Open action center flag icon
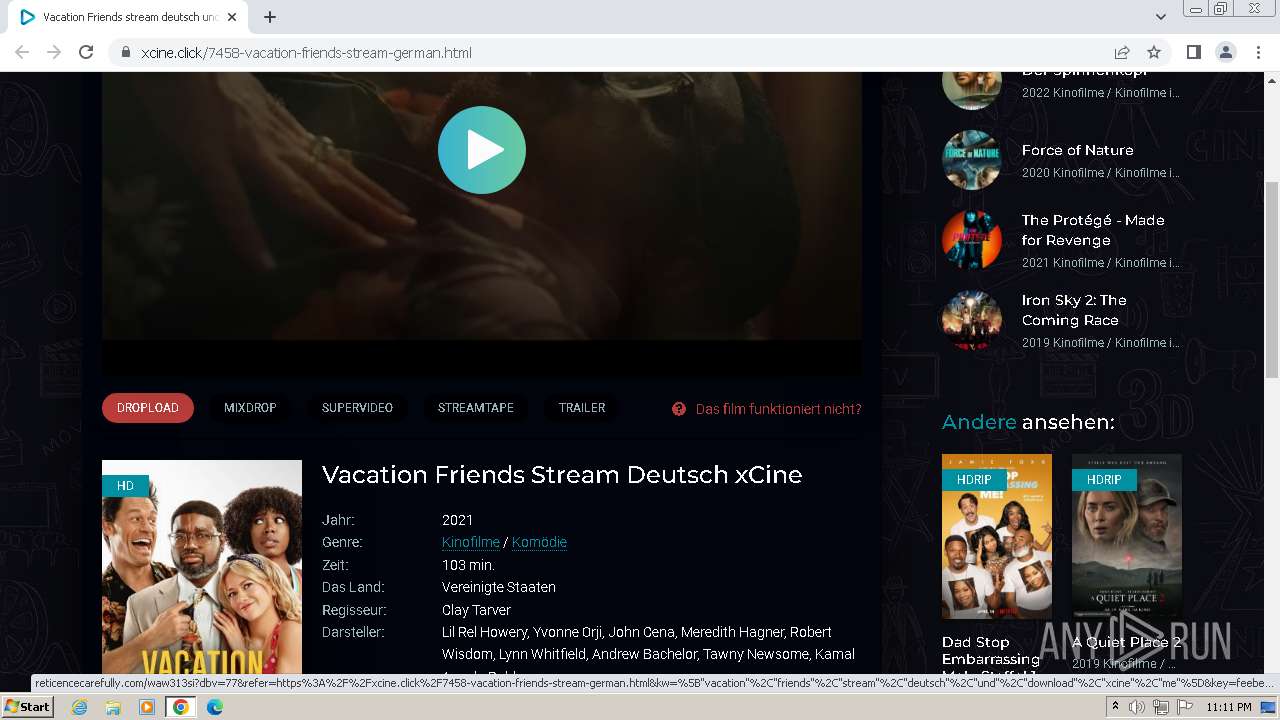The height and width of the screenshot is (720, 1280). click(1184, 707)
